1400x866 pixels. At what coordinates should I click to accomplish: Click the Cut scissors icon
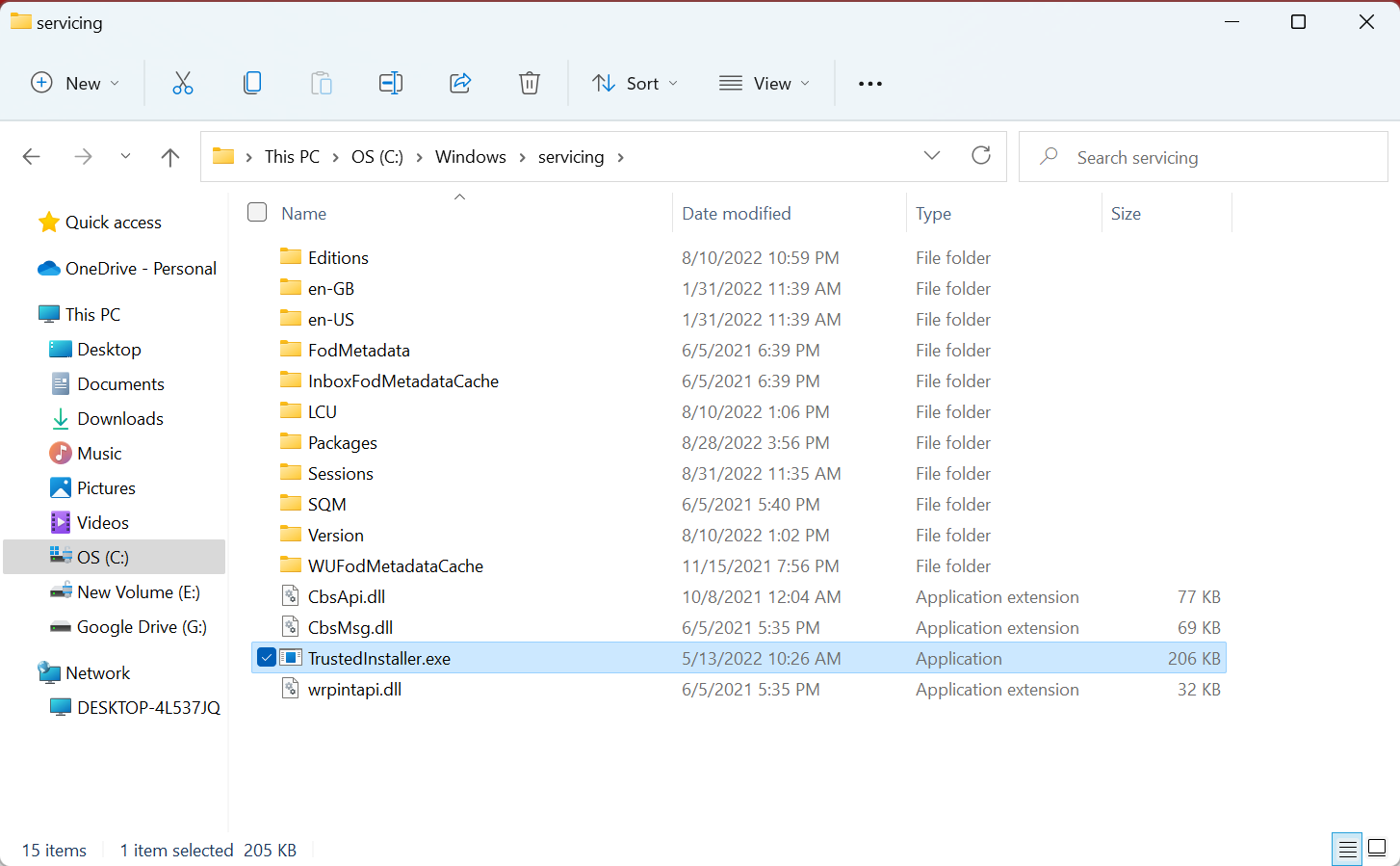[183, 83]
